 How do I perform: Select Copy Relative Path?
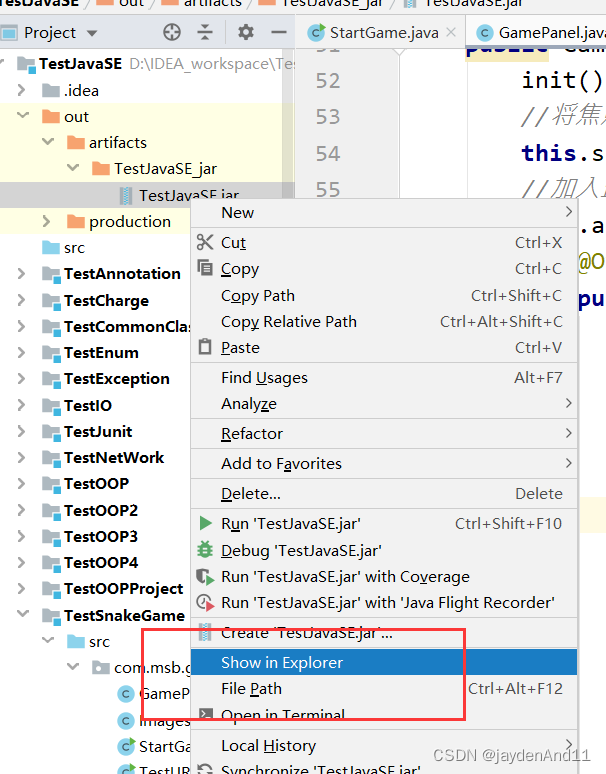click(384, 321)
